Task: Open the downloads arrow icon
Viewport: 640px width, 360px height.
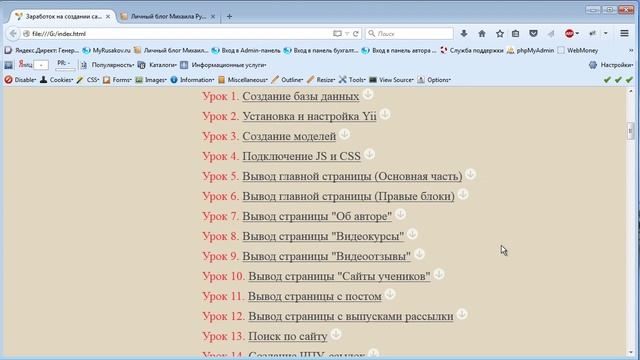Action: (464, 33)
